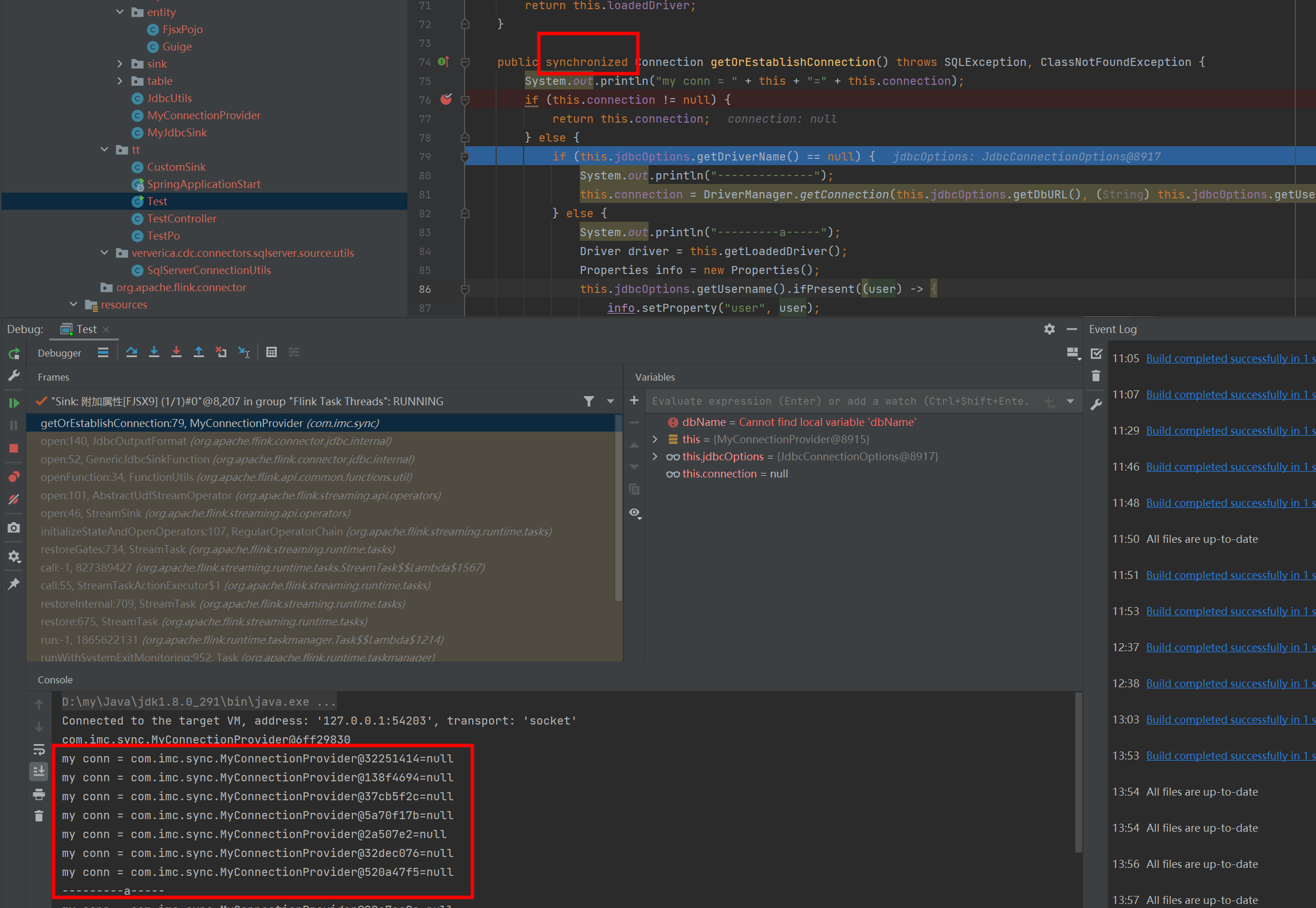
Task: Click the red Force Step Into icon
Action: 176,352
